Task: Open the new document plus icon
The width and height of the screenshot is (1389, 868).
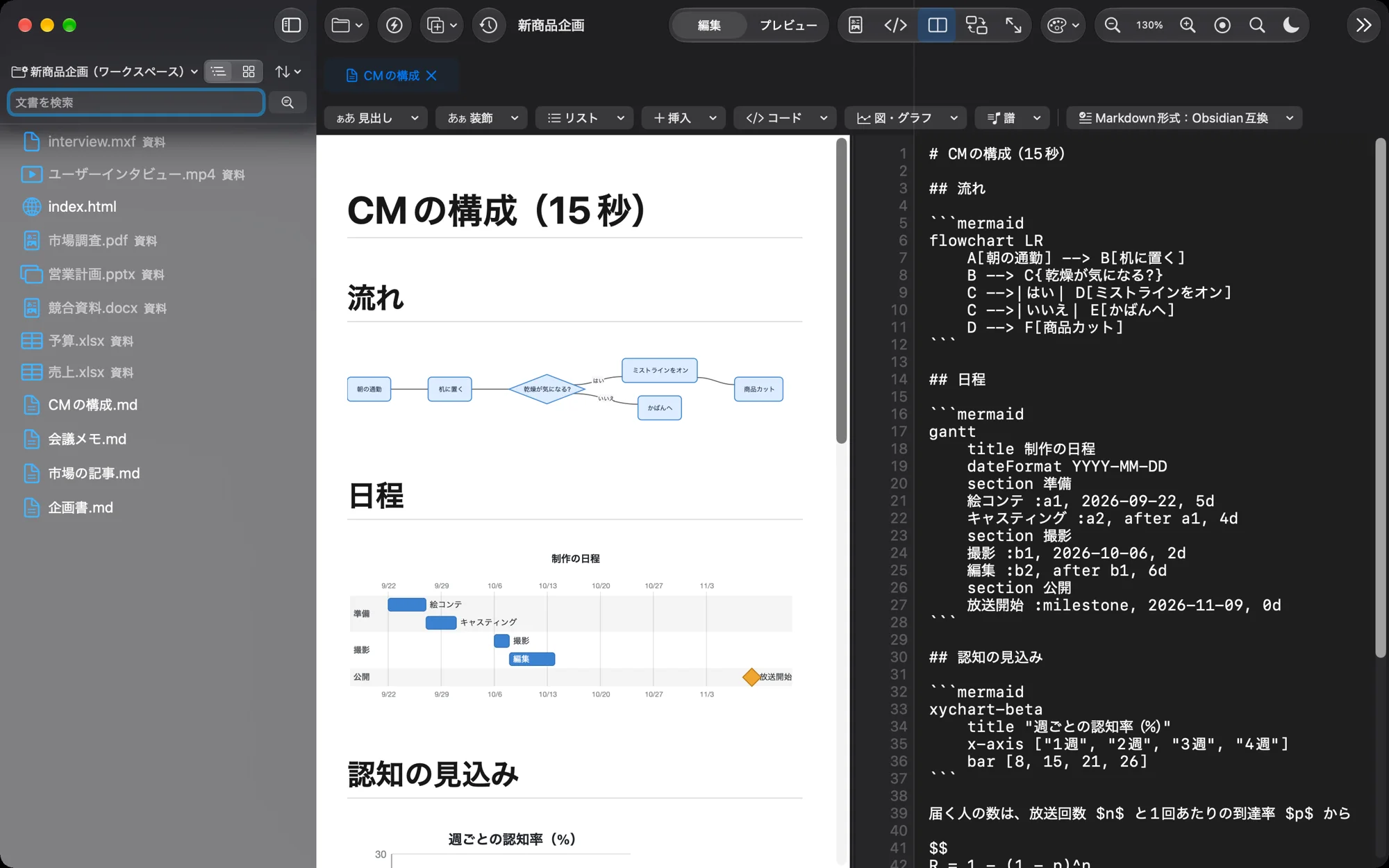Action: 441,26
